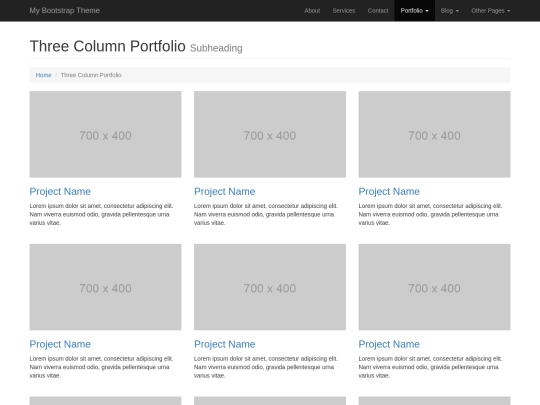
Task: Click Lorem ipsum description under second row middle project
Action: click(266, 367)
